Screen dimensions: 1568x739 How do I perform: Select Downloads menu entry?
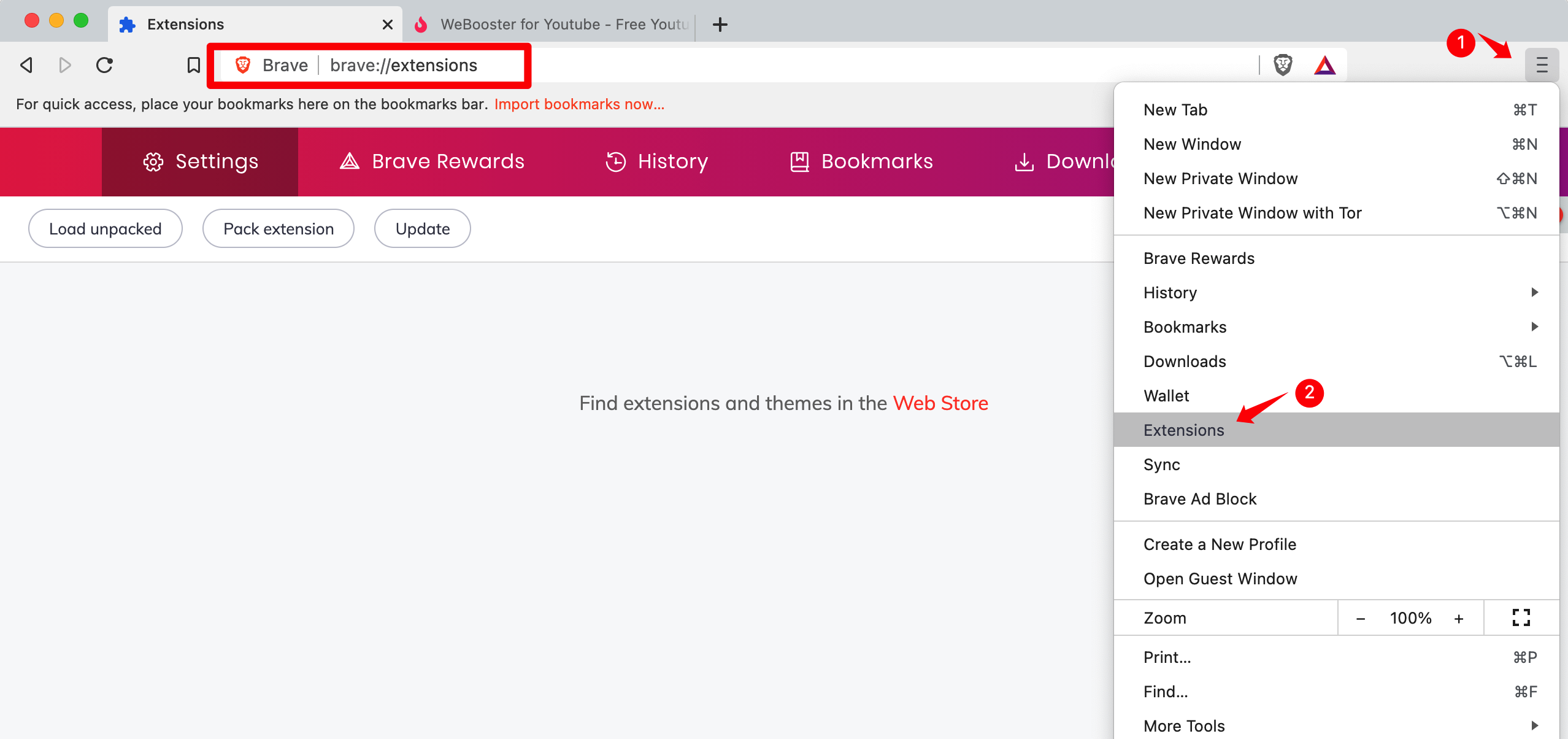[x=1336, y=362]
